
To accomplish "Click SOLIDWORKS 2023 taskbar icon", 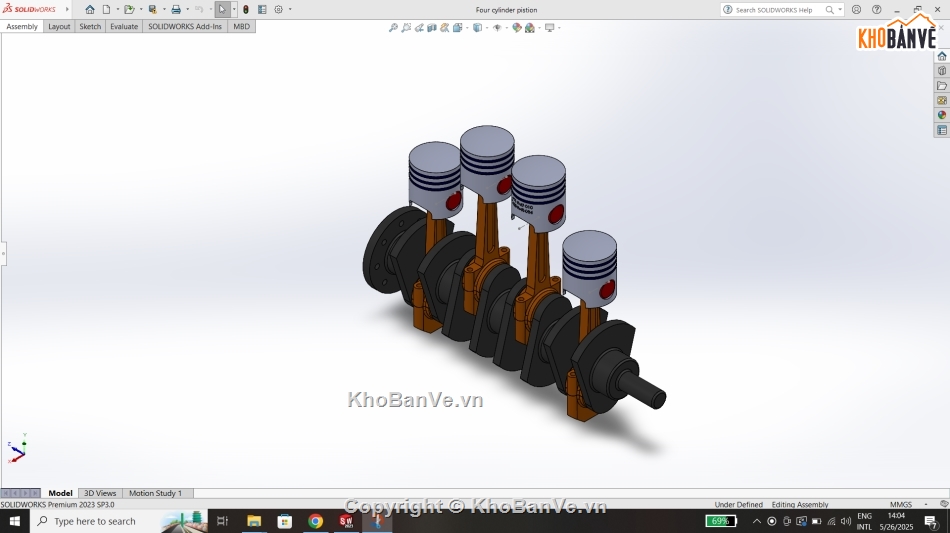I will 346,521.
